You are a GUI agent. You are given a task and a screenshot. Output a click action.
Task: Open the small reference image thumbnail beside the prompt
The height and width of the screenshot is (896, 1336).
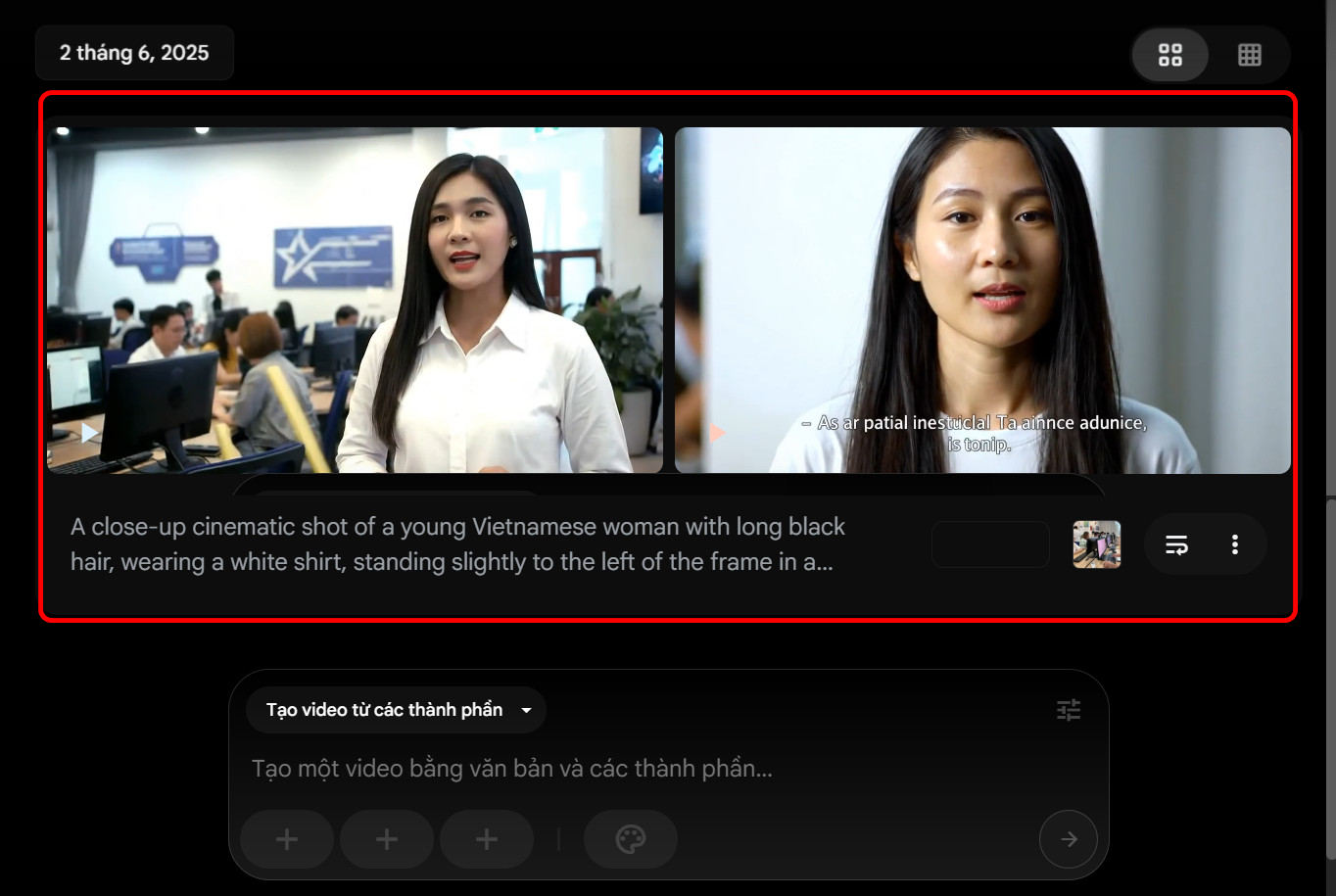click(1096, 544)
